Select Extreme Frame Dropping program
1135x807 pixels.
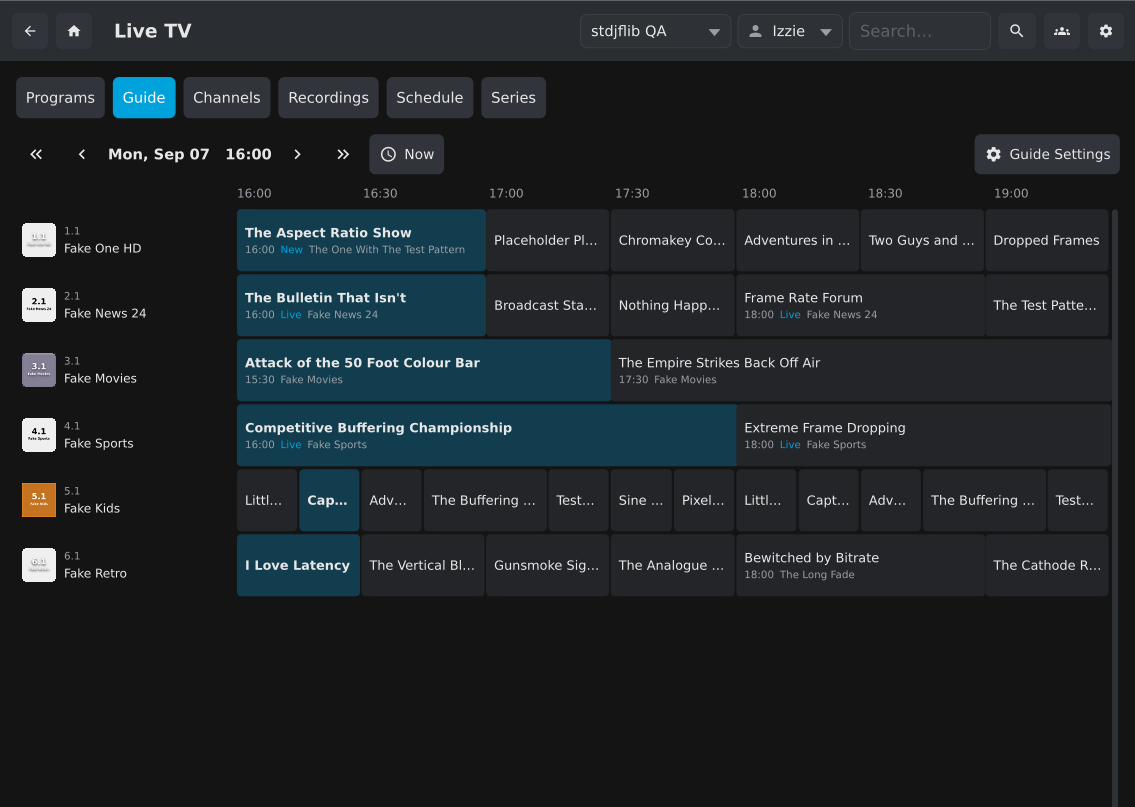924,436
